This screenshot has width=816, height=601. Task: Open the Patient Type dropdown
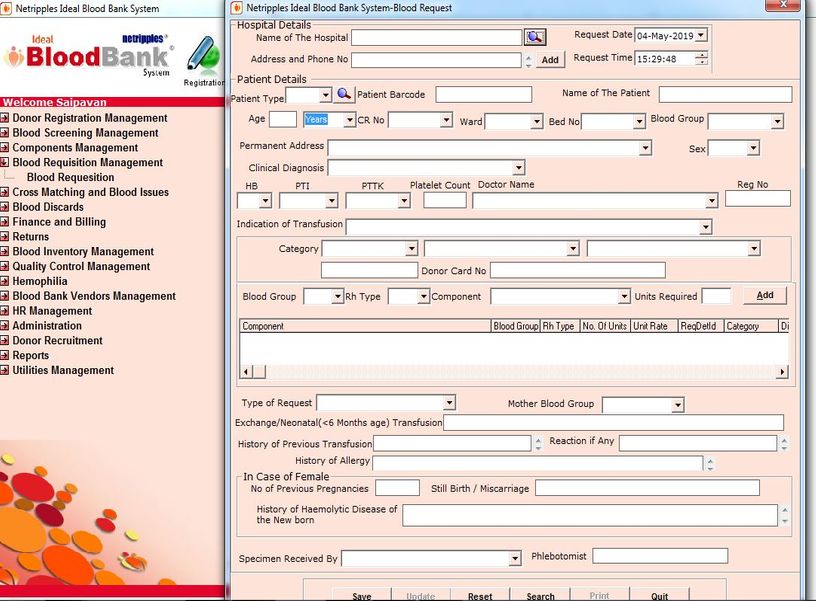pos(325,95)
